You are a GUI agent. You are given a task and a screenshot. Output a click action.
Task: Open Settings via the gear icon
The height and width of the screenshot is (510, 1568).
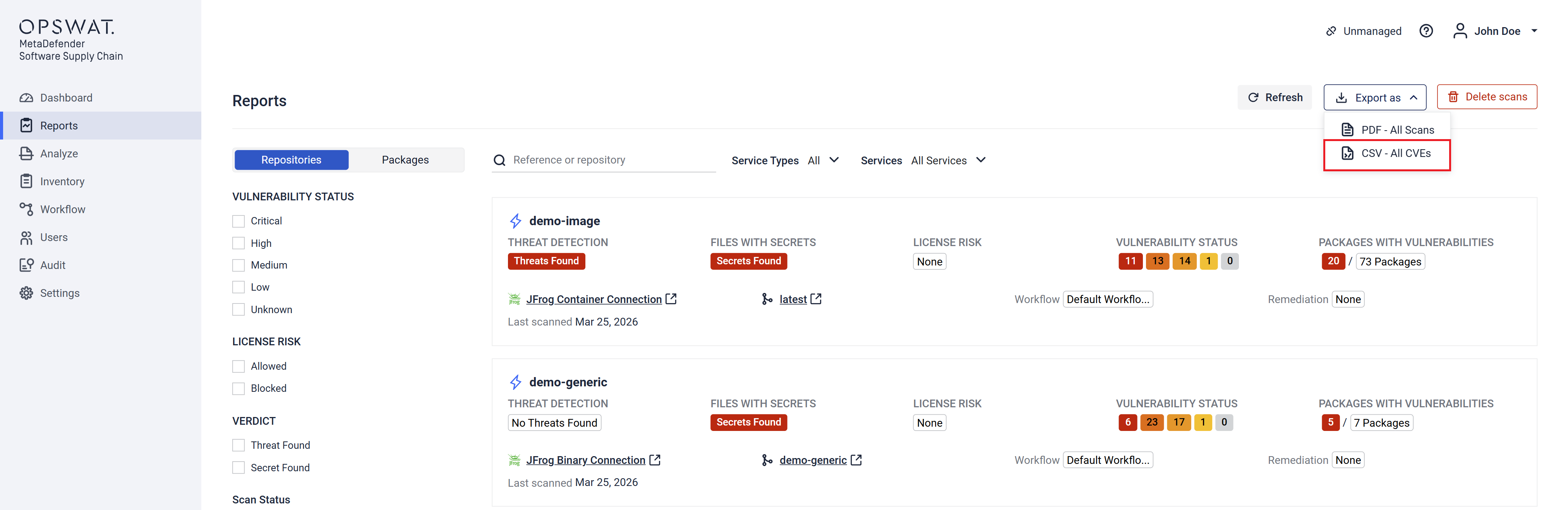pos(26,293)
